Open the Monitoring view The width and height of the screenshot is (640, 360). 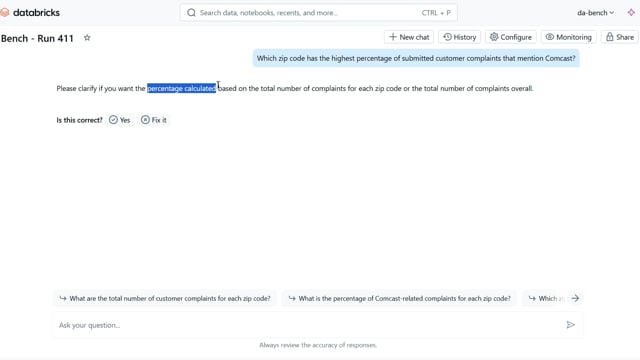pos(569,37)
